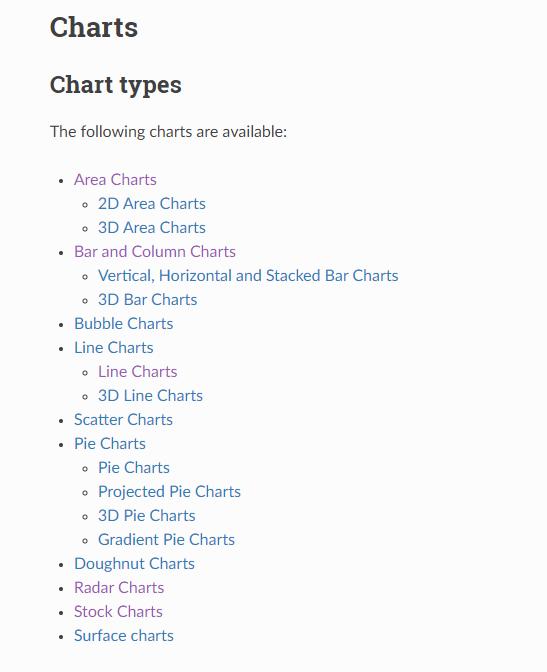Click the top-level Pie Charts link
Screen dimensions: 547x672
tap(110, 444)
